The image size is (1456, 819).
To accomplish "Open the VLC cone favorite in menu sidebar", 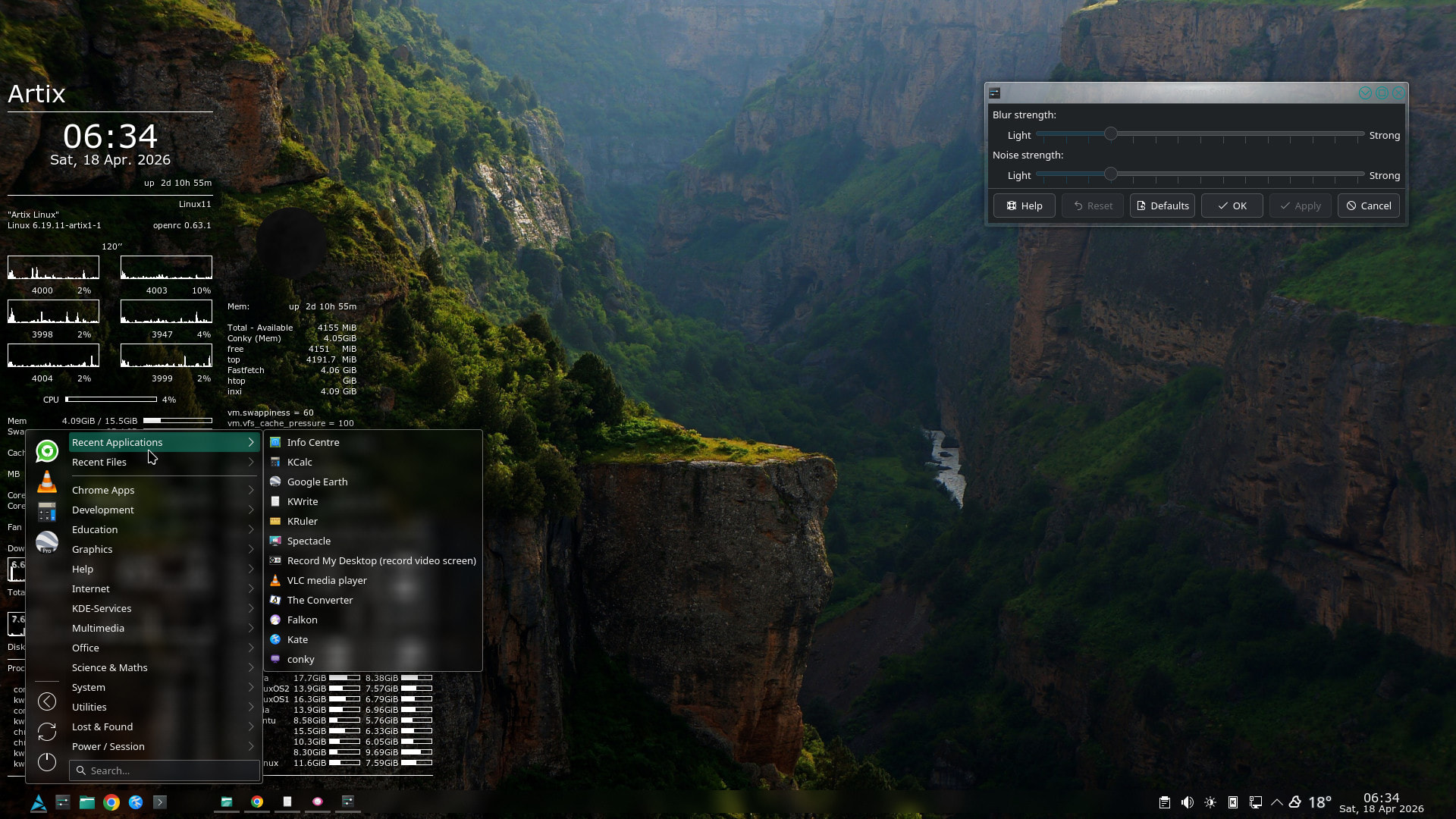I will (47, 482).
